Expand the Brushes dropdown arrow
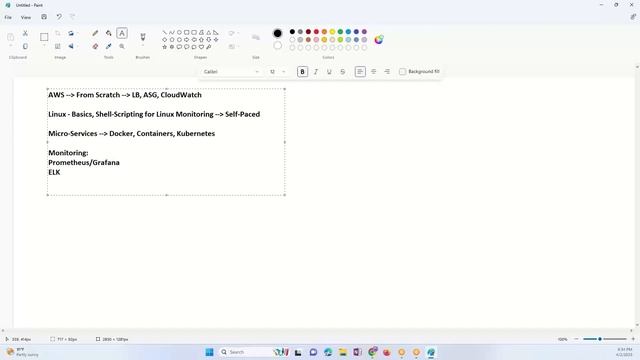The height and width of the screenshot is (360, 640). coord(143,46)
